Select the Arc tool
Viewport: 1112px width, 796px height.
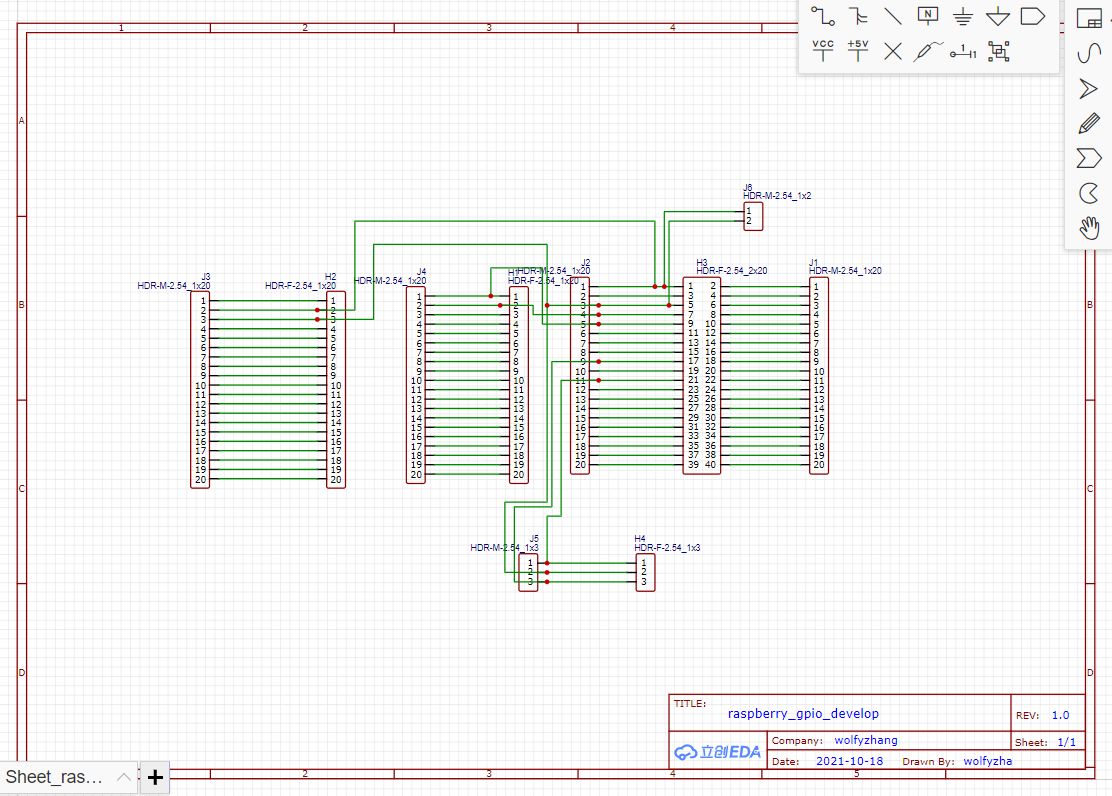point(1088,193)
